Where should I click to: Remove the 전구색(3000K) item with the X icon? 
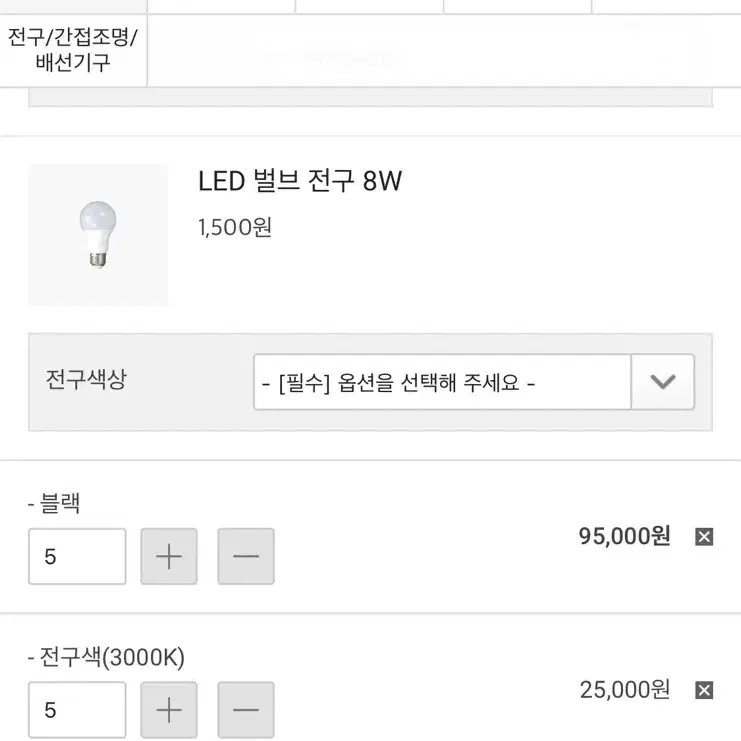(704, 690)
